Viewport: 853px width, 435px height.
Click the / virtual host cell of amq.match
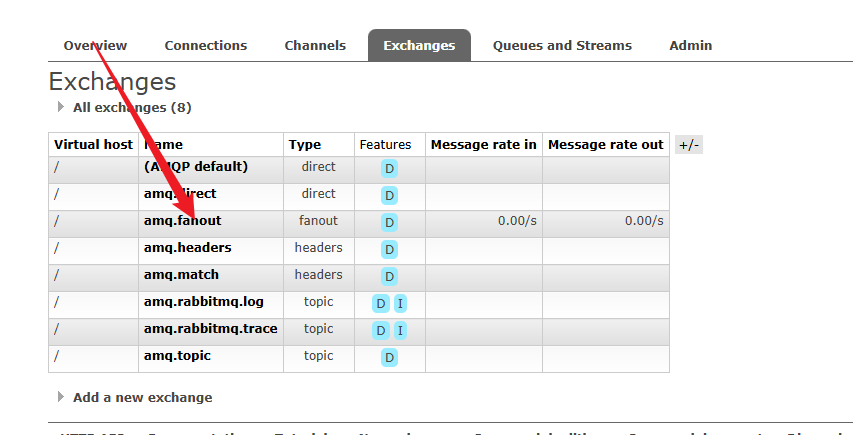[x=94, y=278]
